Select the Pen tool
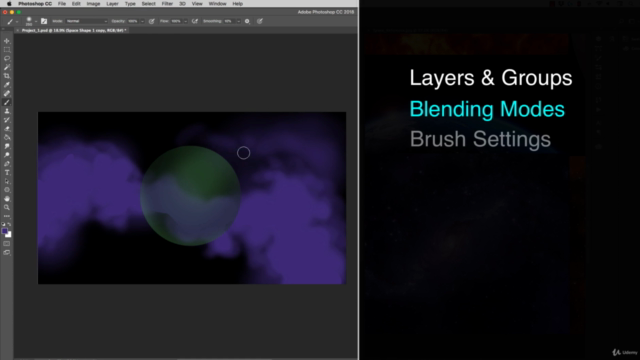 [7, 164]
